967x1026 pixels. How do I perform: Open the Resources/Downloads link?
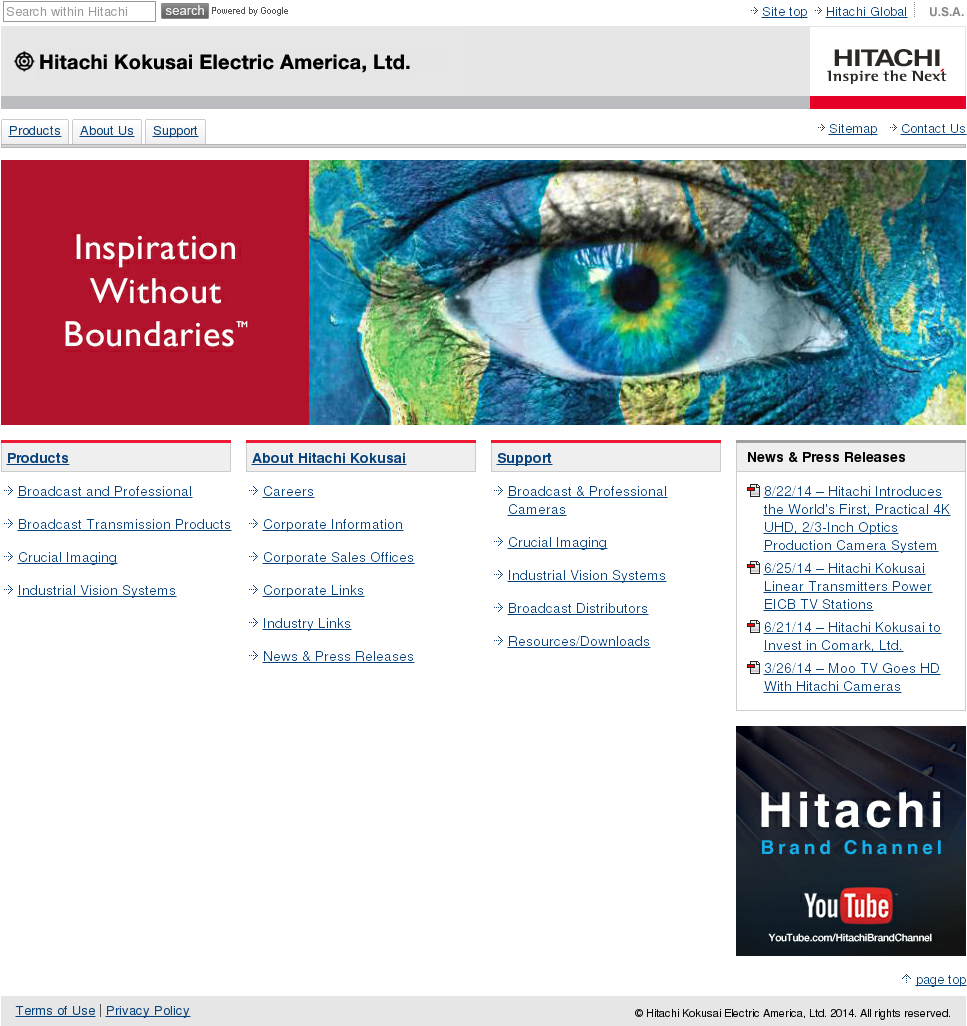click(x=579, y=641)
